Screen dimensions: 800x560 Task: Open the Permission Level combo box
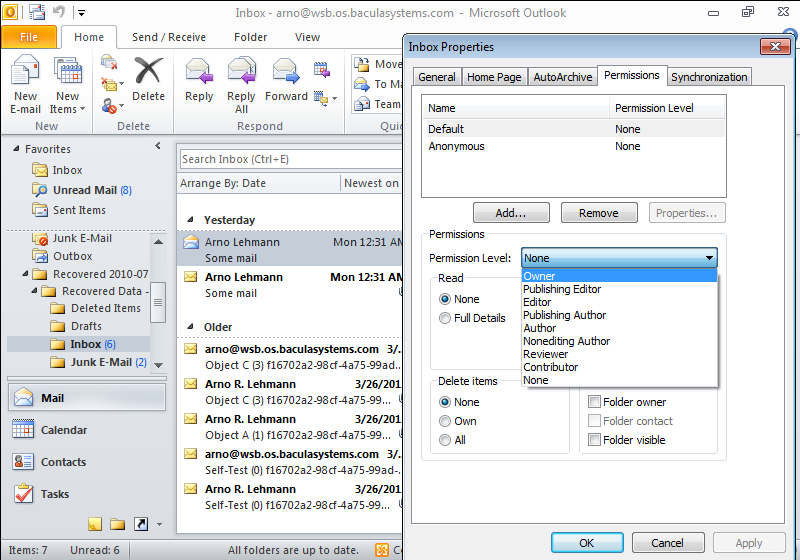click(619, 258)
